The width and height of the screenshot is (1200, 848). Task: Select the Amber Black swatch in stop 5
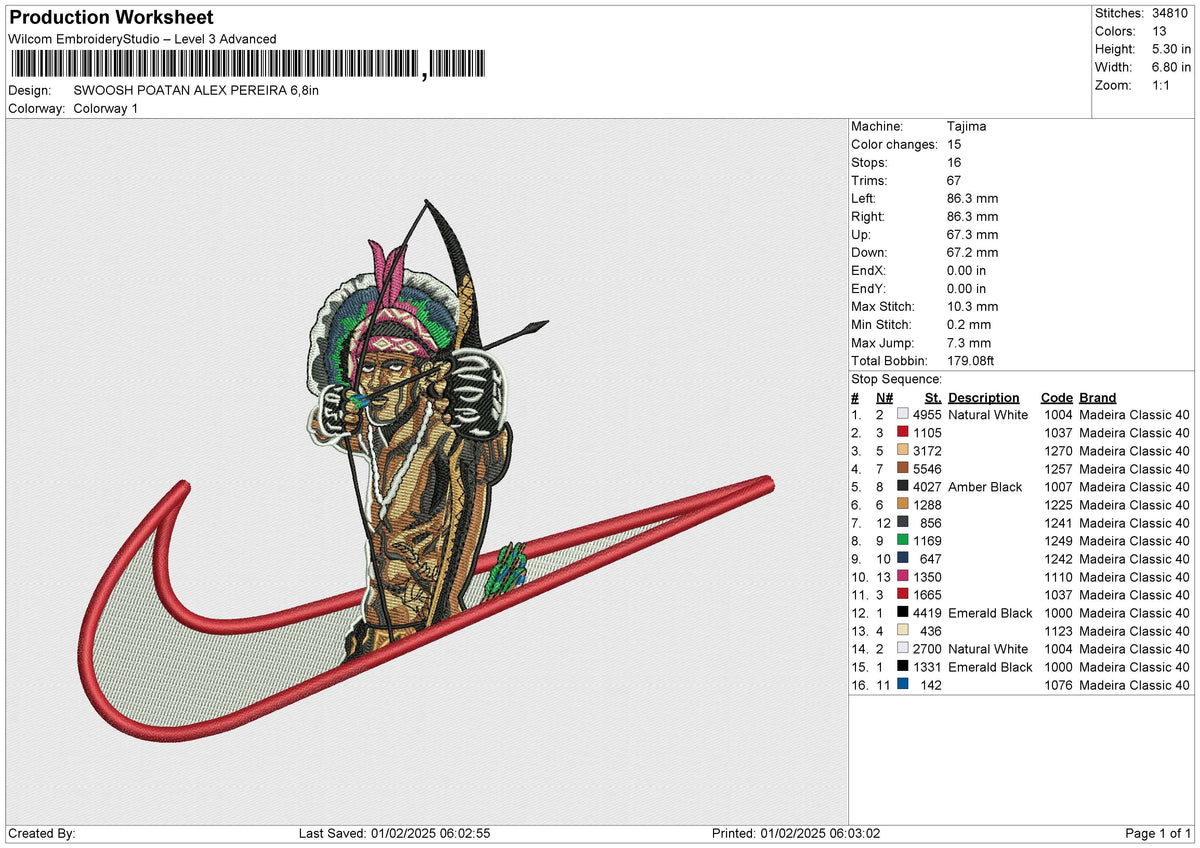tap(903, 486)
